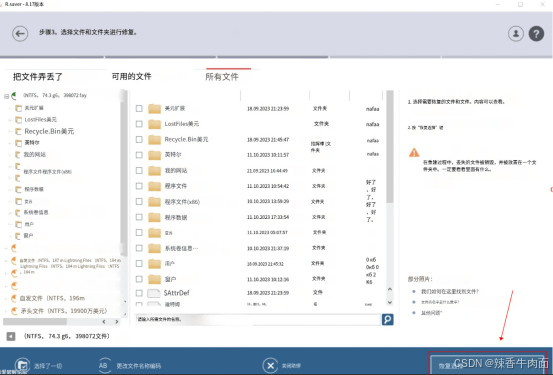Screen dimensions: 553x375
Task: Click the $AttrDef file icon in file list
Action: (154, 293)
